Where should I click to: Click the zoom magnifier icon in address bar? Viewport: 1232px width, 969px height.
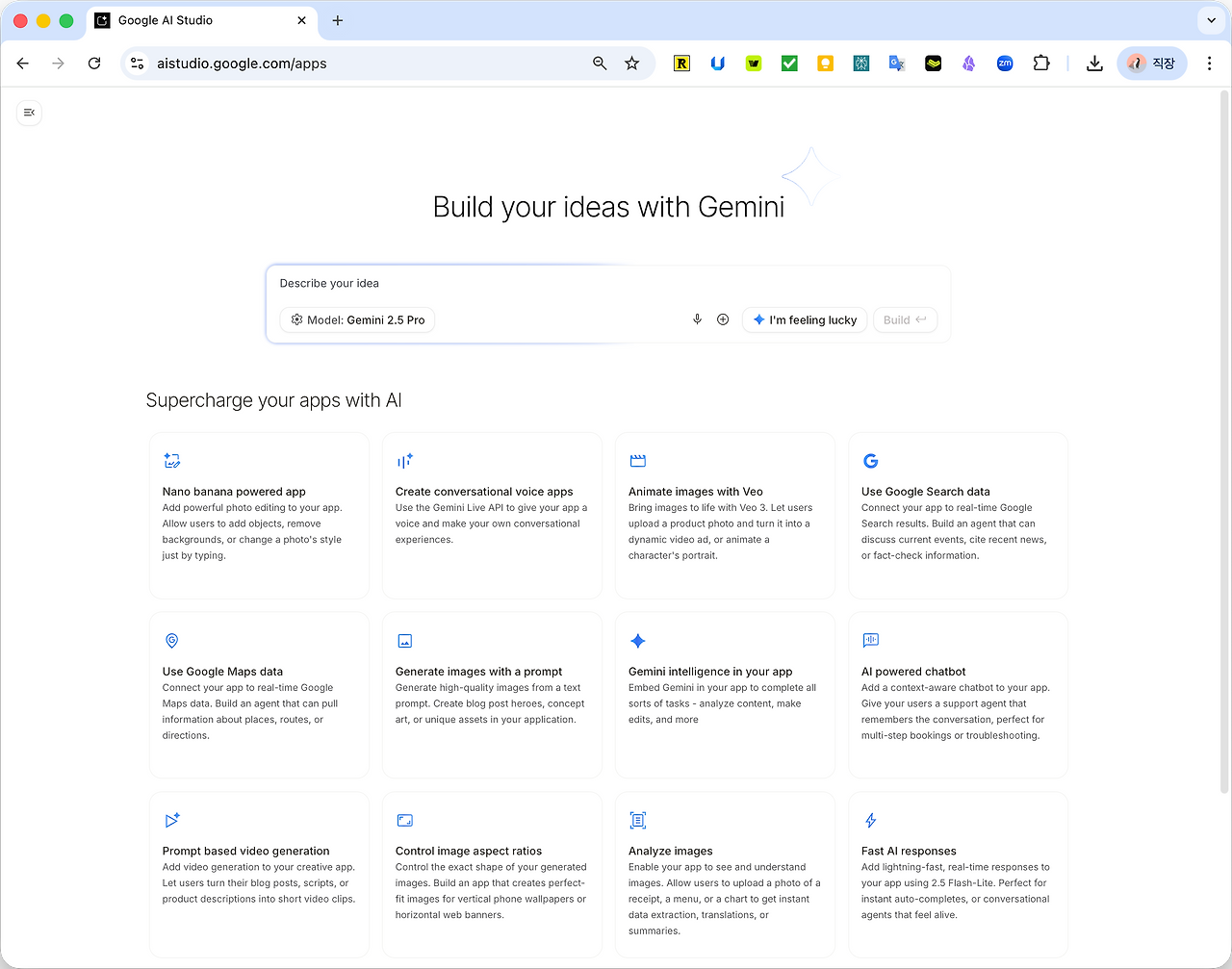click(600, 64)
